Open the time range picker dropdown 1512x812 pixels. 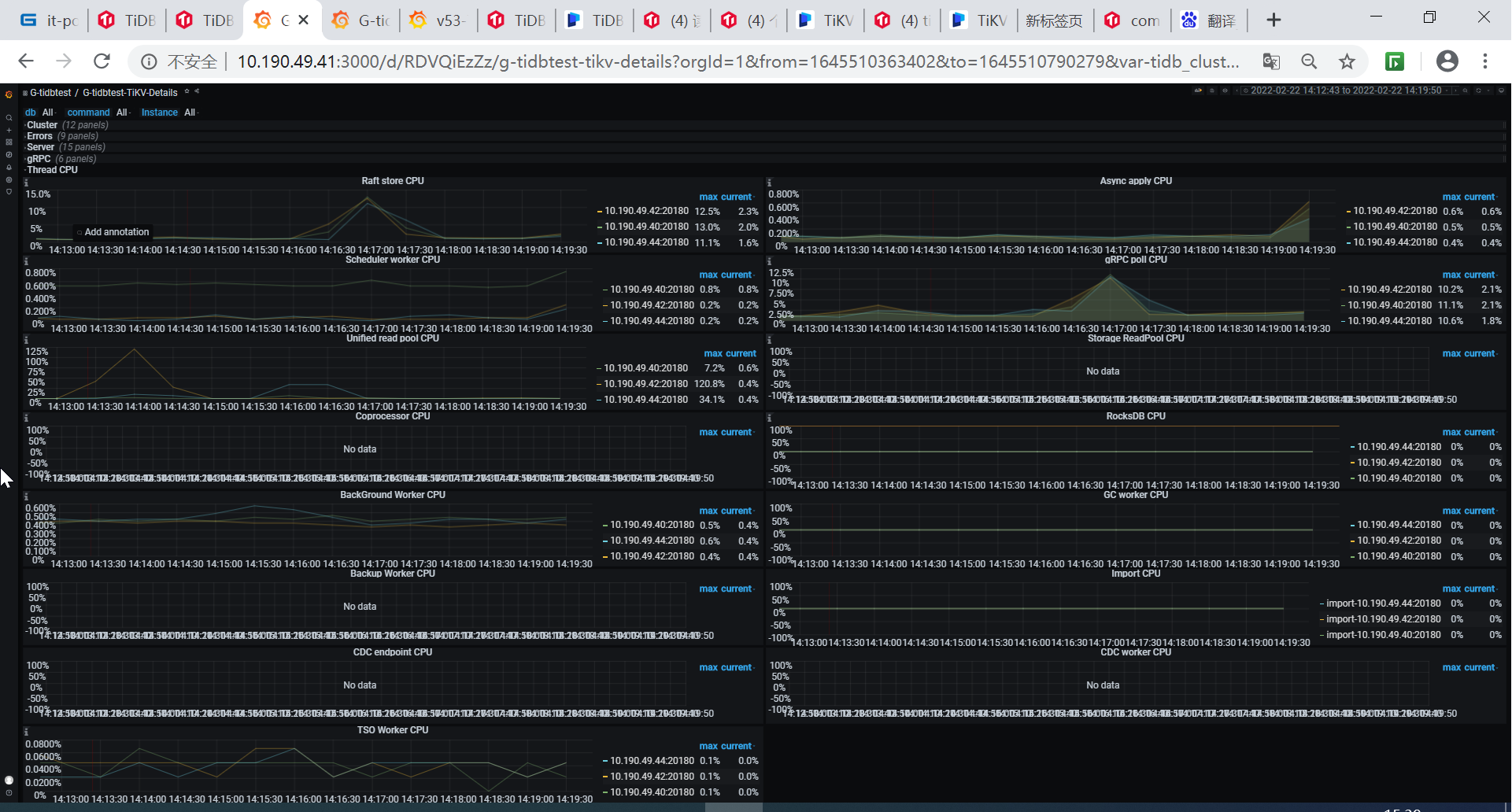click(1345, 90)
